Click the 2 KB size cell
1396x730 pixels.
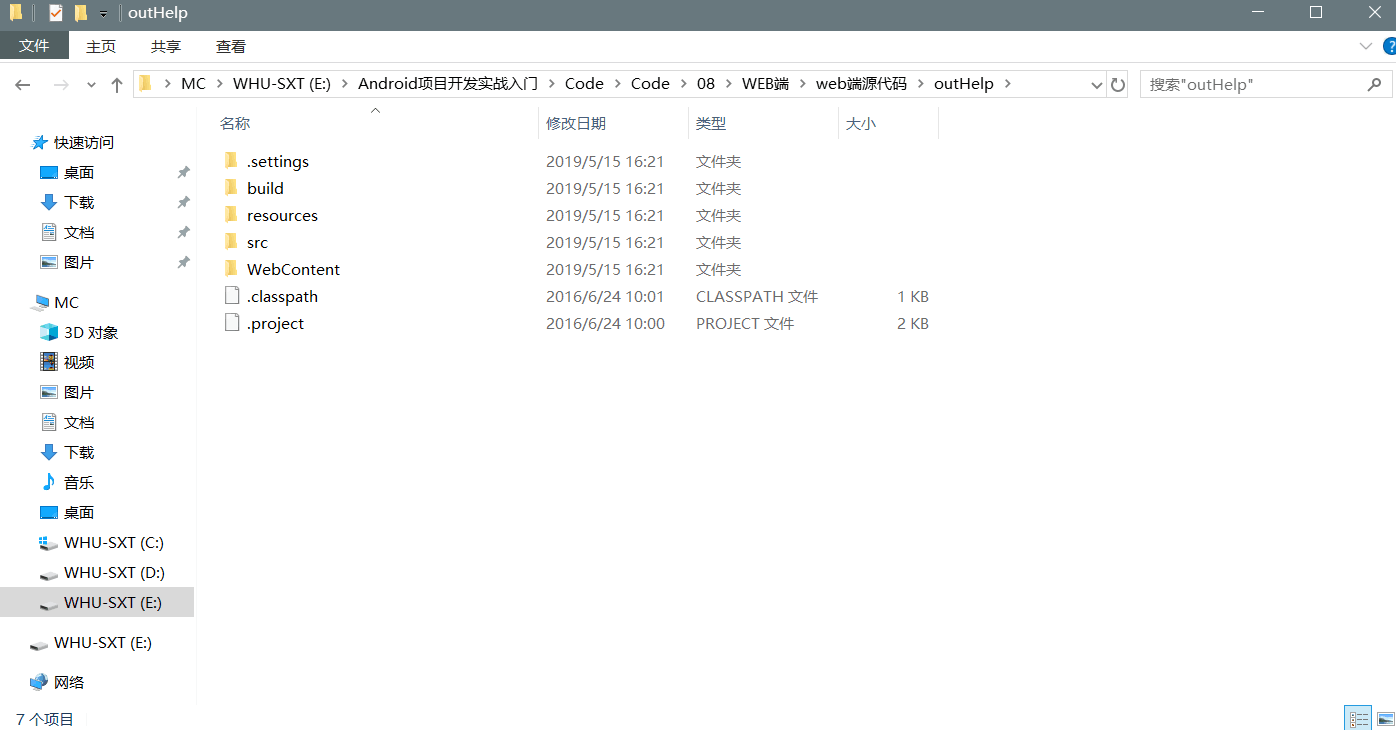(913, 323)
